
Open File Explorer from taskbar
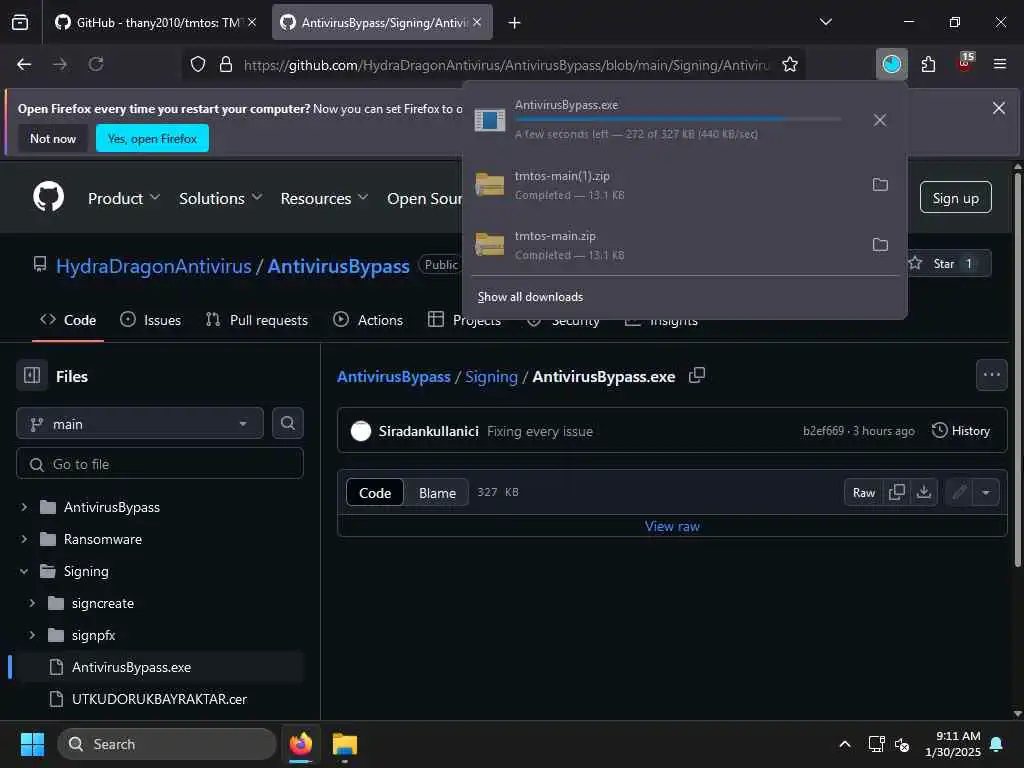click(344, 744)
